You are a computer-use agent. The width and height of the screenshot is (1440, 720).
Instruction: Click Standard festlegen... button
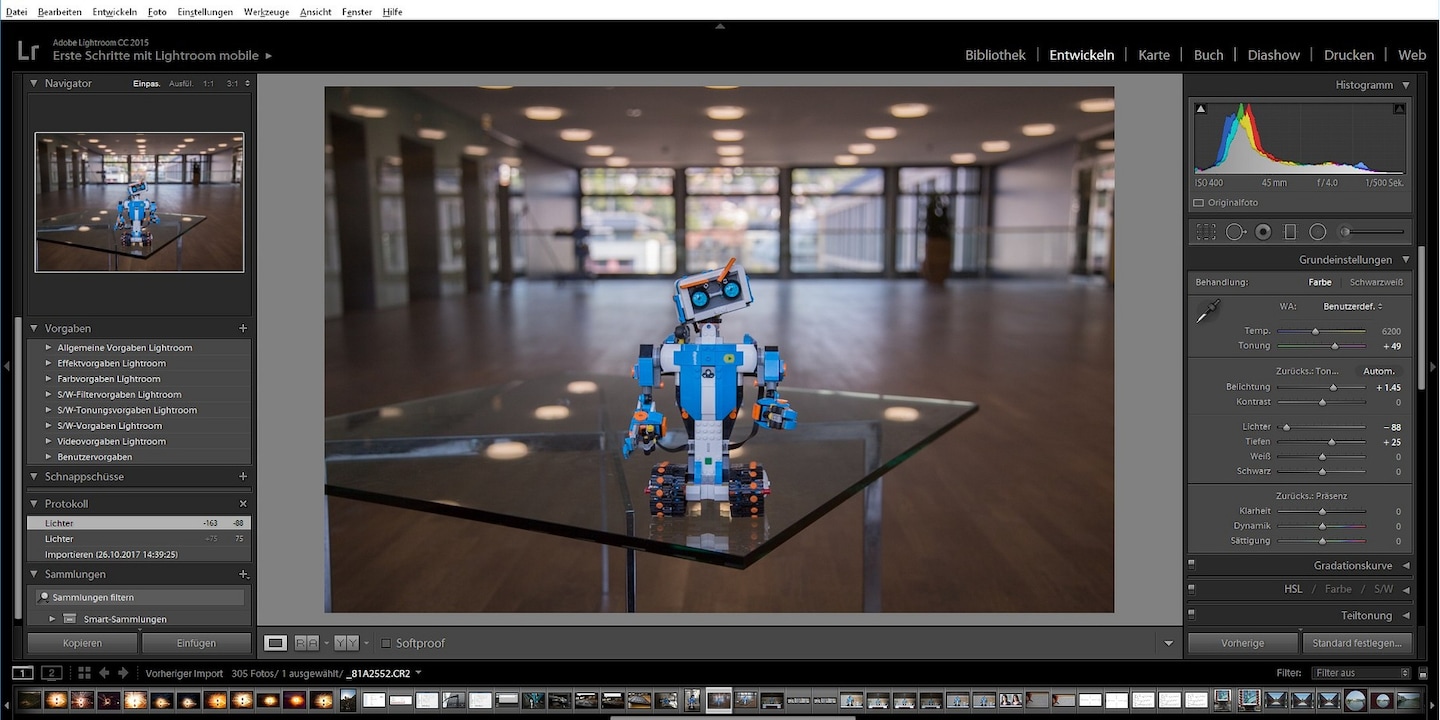coord(1357,643)
